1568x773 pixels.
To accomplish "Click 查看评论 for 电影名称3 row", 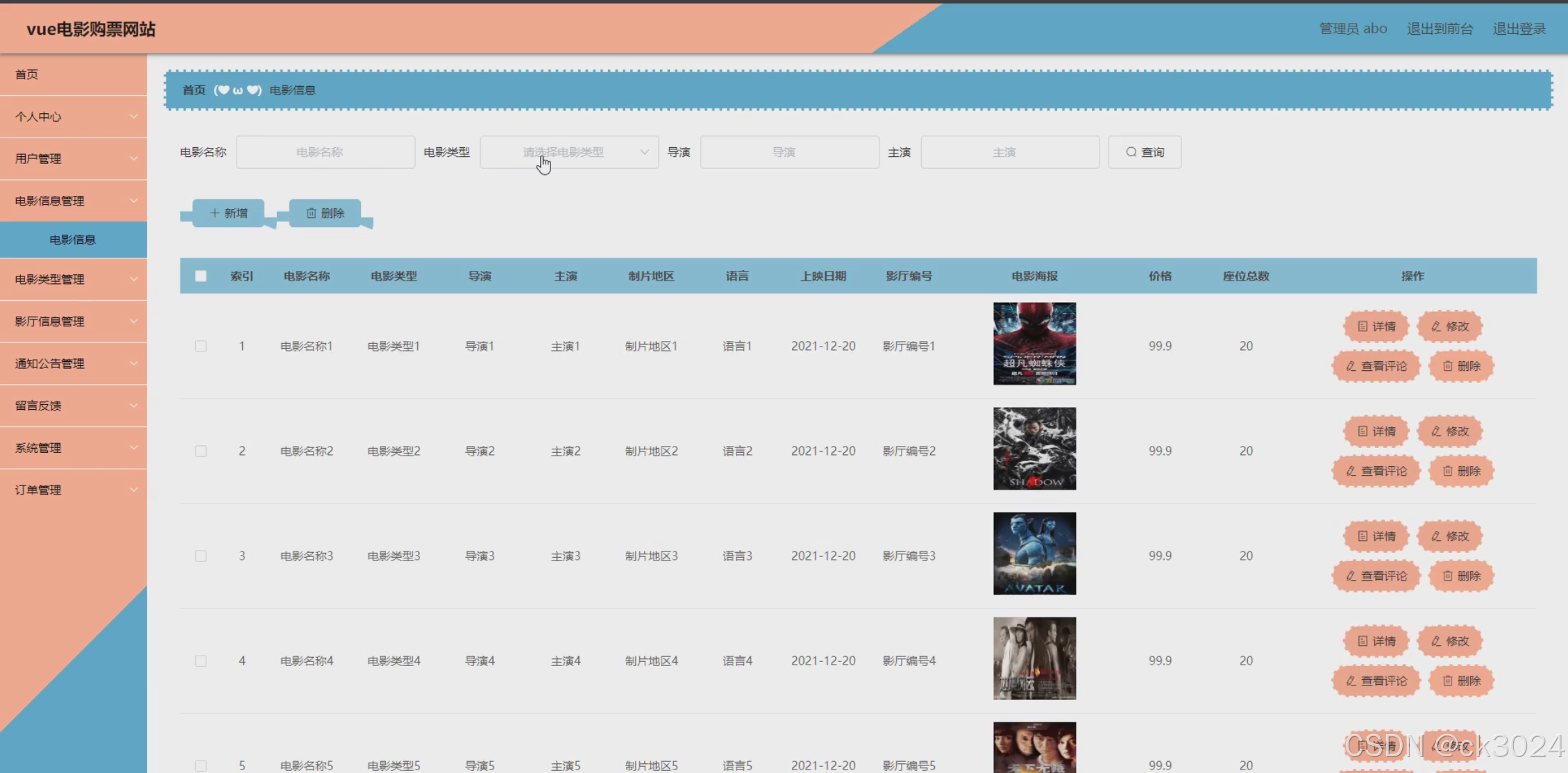I will pyautogui.click(x=1376, y=576).
